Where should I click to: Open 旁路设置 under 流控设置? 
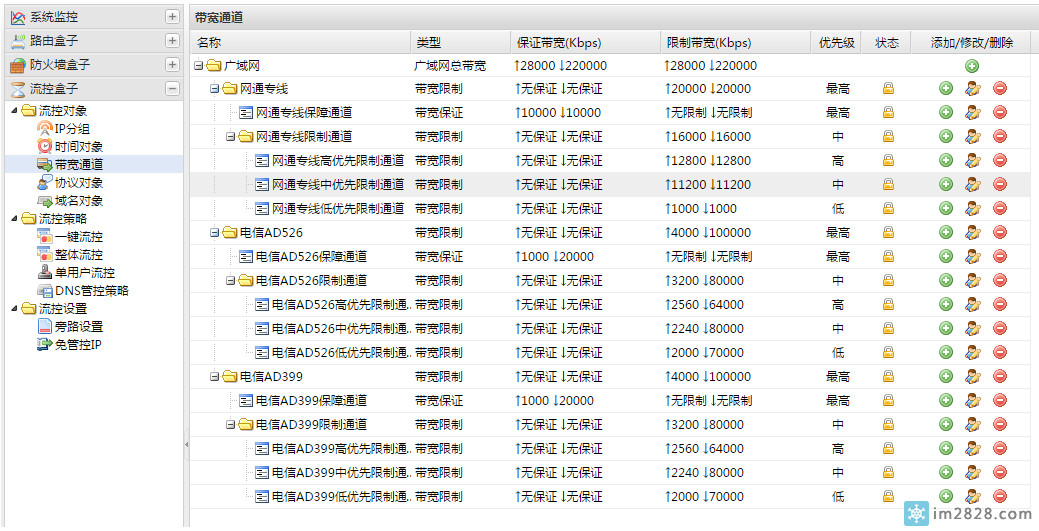[x=78, y=327]
